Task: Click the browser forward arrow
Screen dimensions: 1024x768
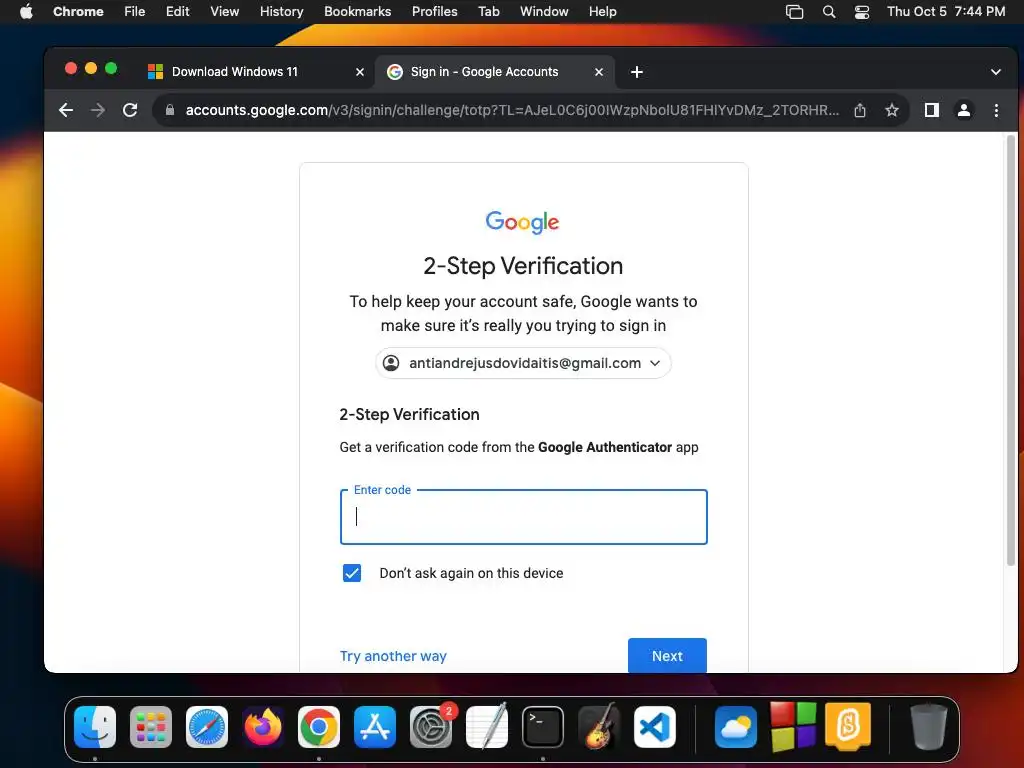Action: tap(98, 110)
